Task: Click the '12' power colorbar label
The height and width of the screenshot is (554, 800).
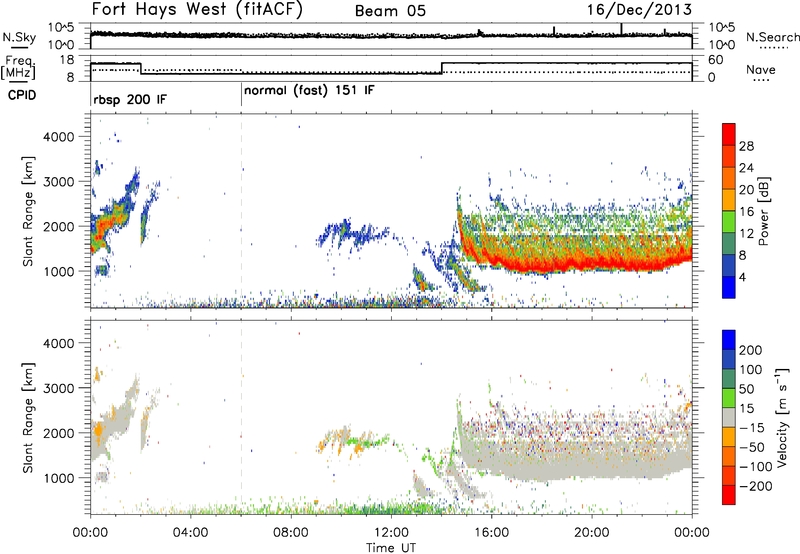Action: pos(746,234)
